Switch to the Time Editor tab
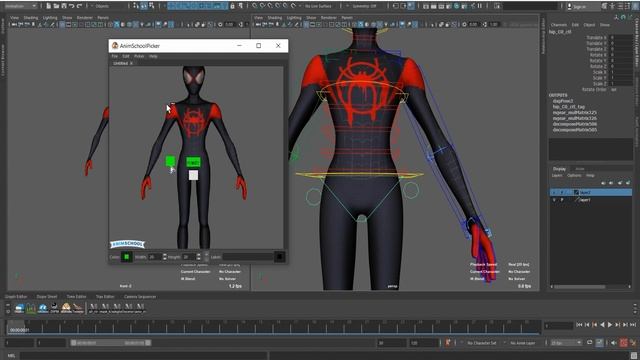Screen dimensions: 640x360 76,297
